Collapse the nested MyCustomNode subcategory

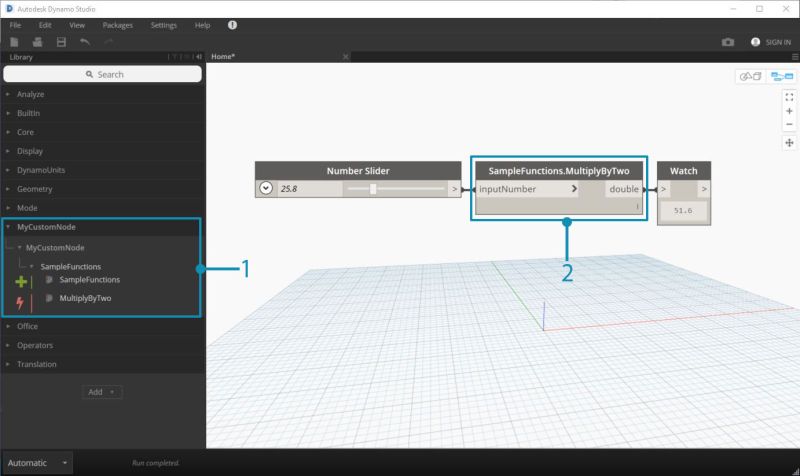coord(19,247)
